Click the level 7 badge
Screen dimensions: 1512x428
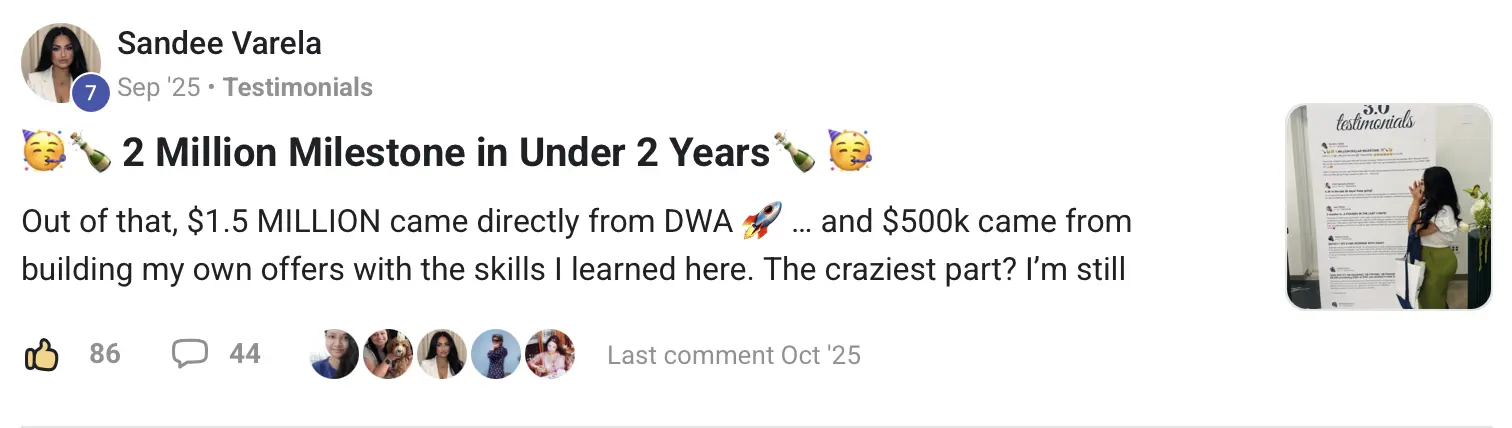[x=91, y=94]
